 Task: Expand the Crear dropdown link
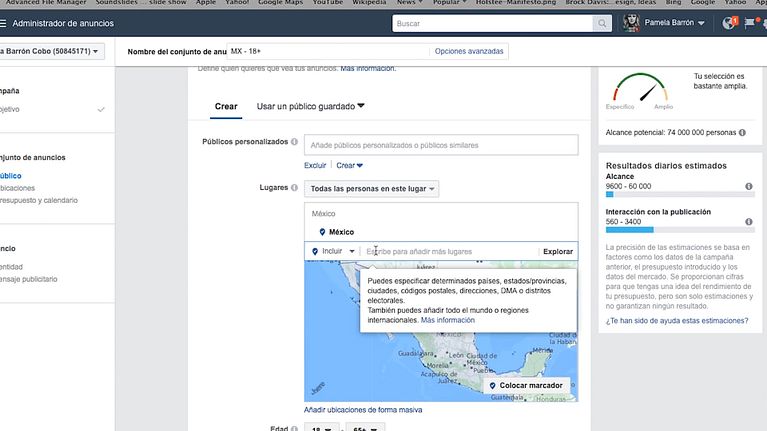349,165
